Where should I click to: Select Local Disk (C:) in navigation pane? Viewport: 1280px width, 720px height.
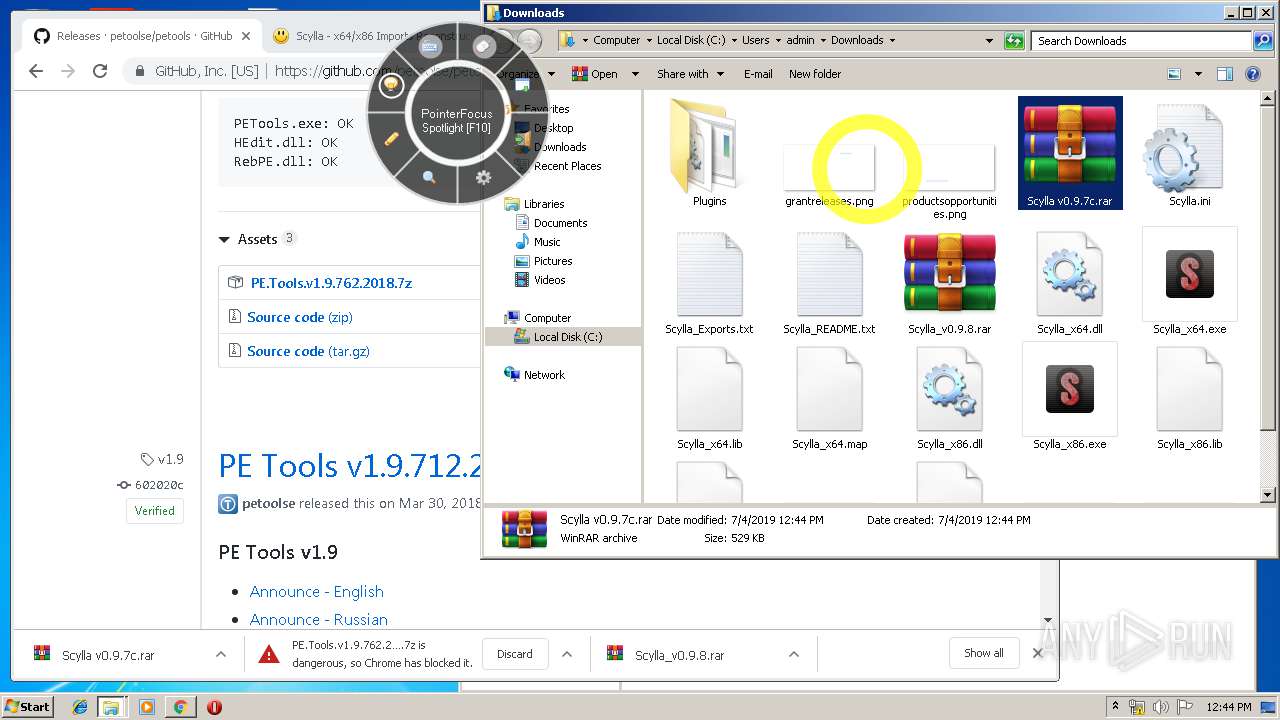click(567, 337)
